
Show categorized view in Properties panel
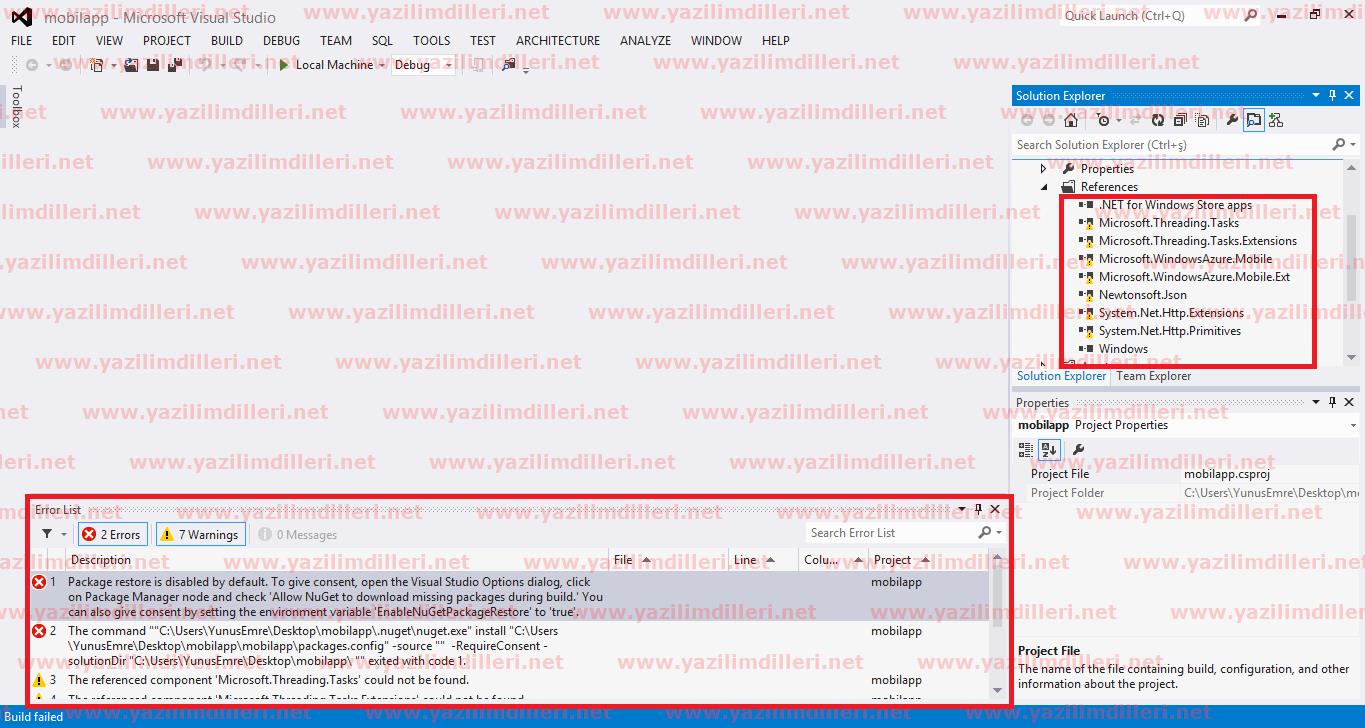(1027, 450)
